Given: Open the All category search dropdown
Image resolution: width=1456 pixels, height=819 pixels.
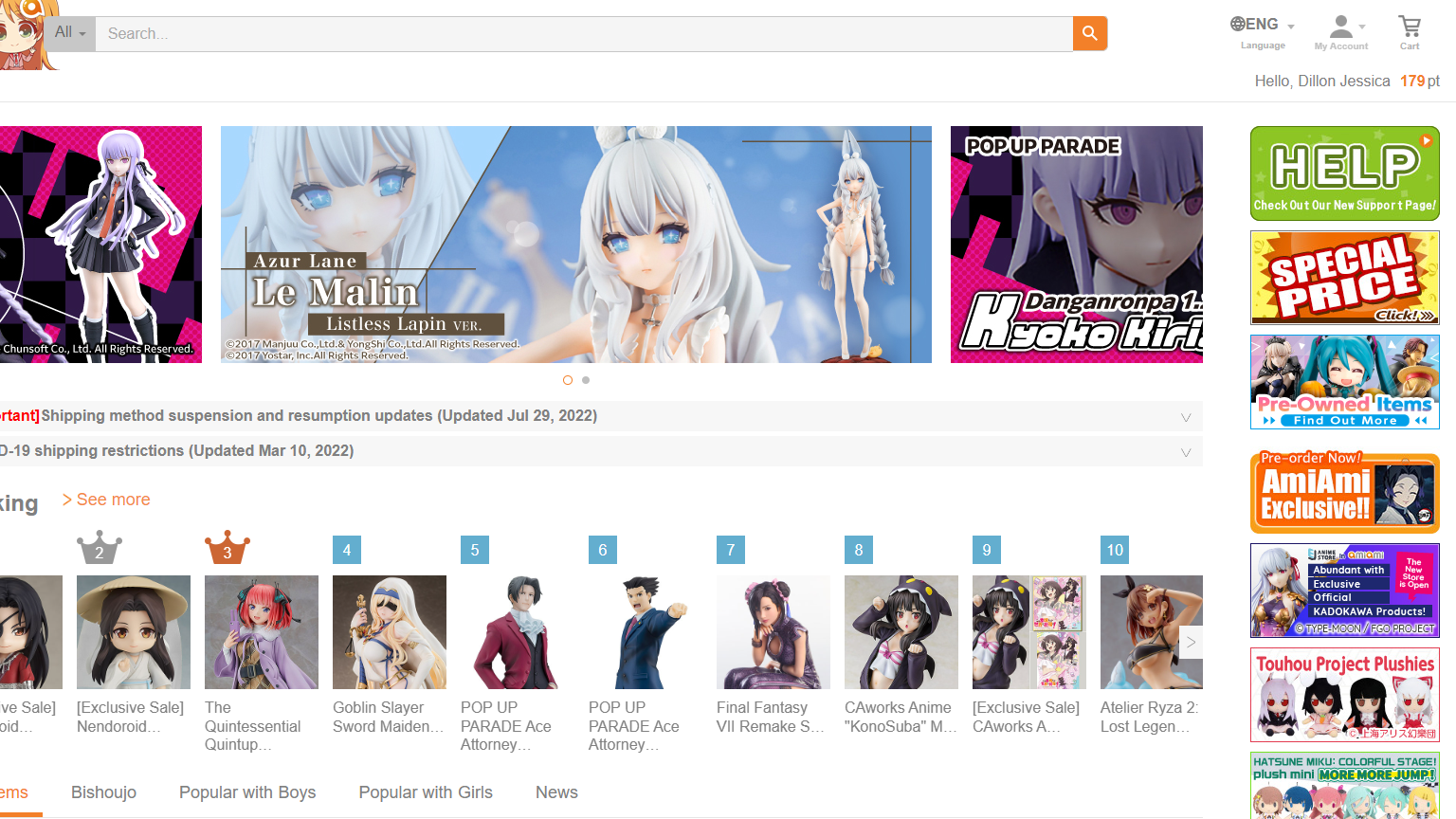Looking at the screenshot, I should [69, 33].
